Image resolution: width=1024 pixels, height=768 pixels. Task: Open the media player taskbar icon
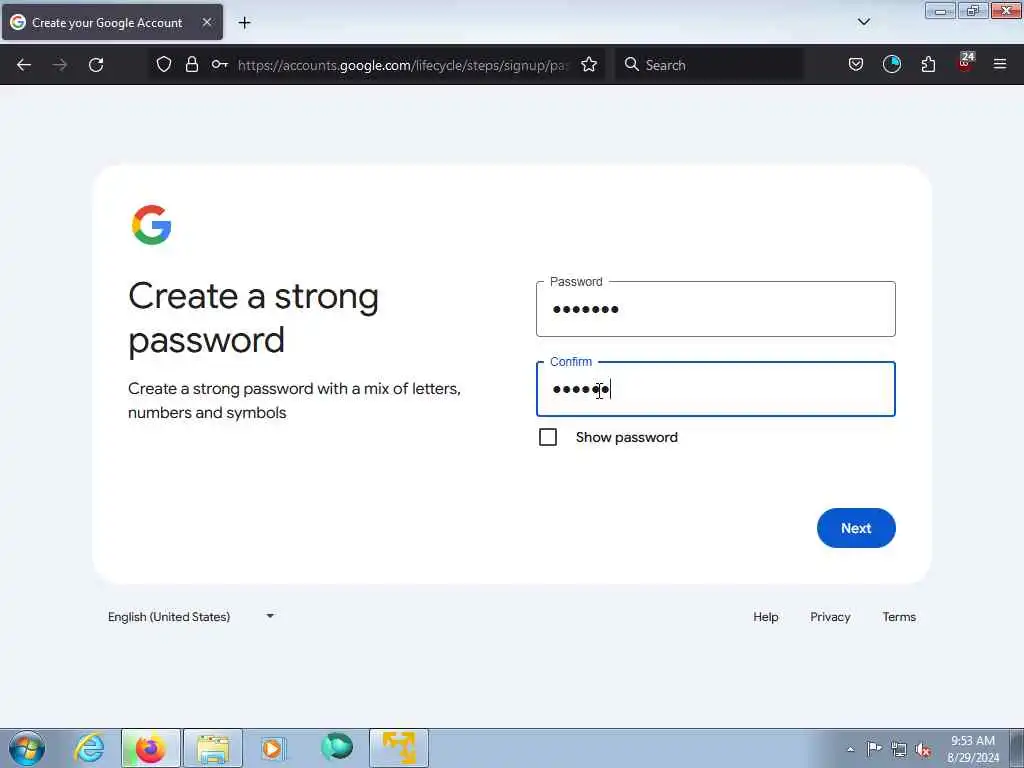[x=273, y=748]
